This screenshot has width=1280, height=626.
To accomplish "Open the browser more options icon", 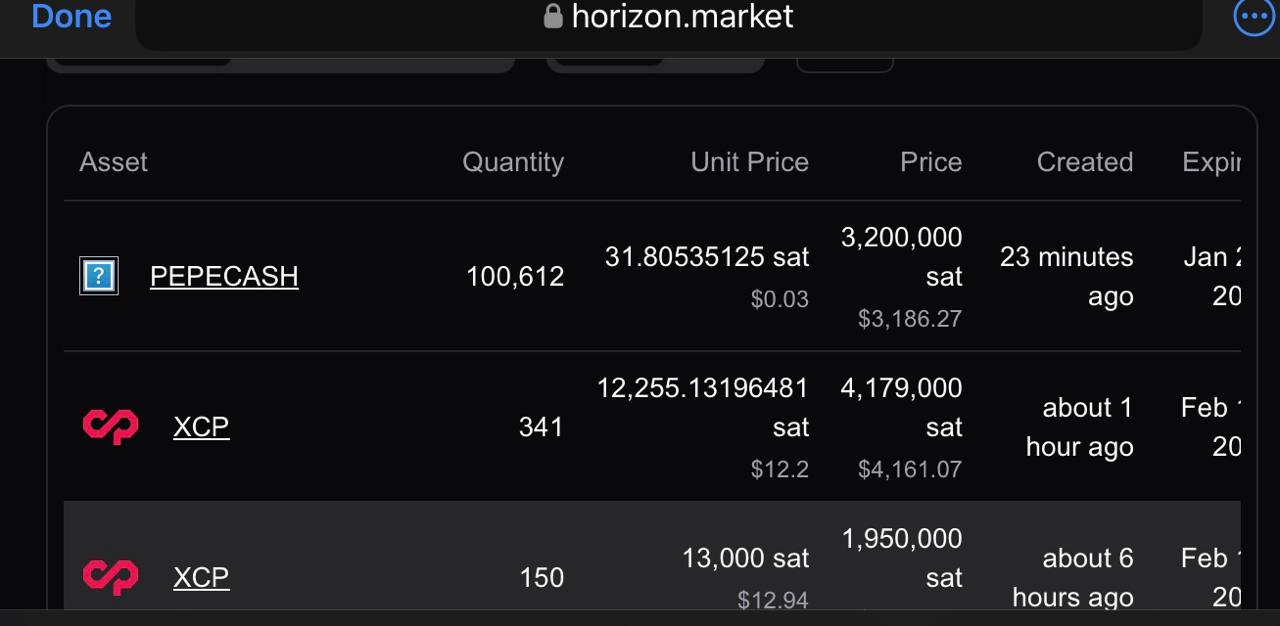I will pos(1253,17).
